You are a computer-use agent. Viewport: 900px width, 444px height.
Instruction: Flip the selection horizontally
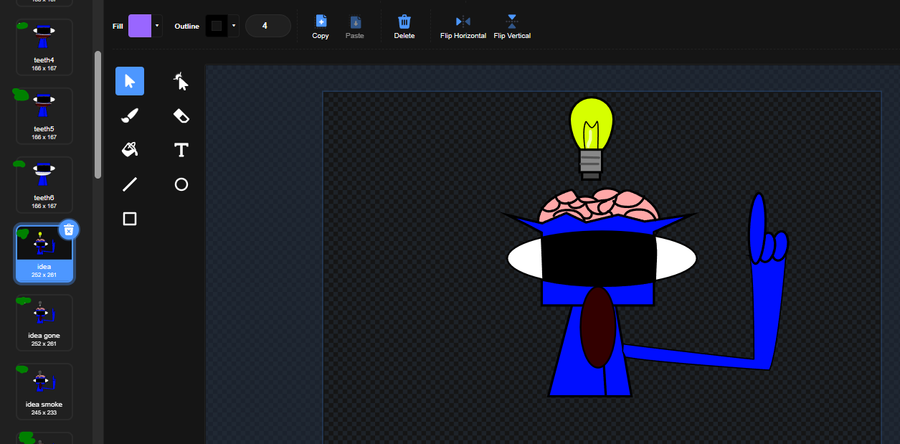point(463,27)
